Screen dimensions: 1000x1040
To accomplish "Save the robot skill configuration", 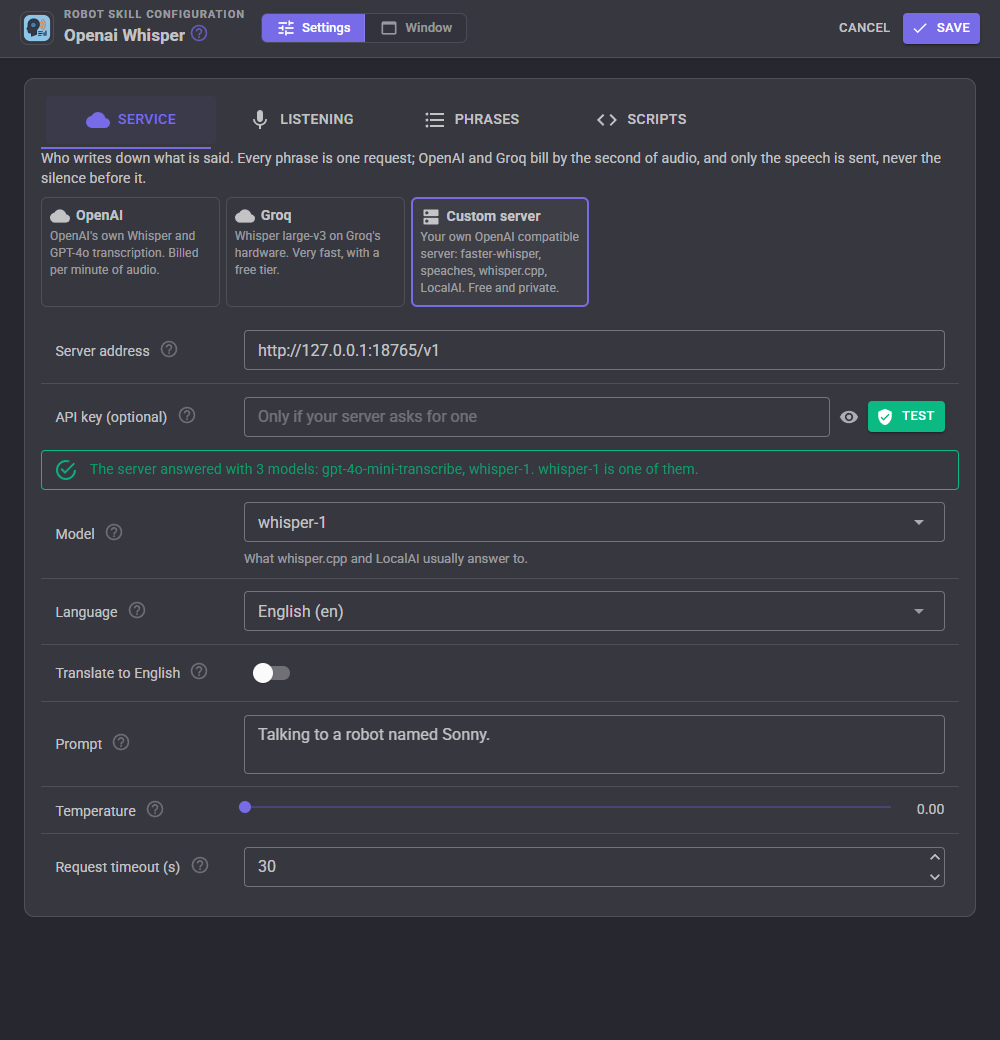I will click(941, 28).
